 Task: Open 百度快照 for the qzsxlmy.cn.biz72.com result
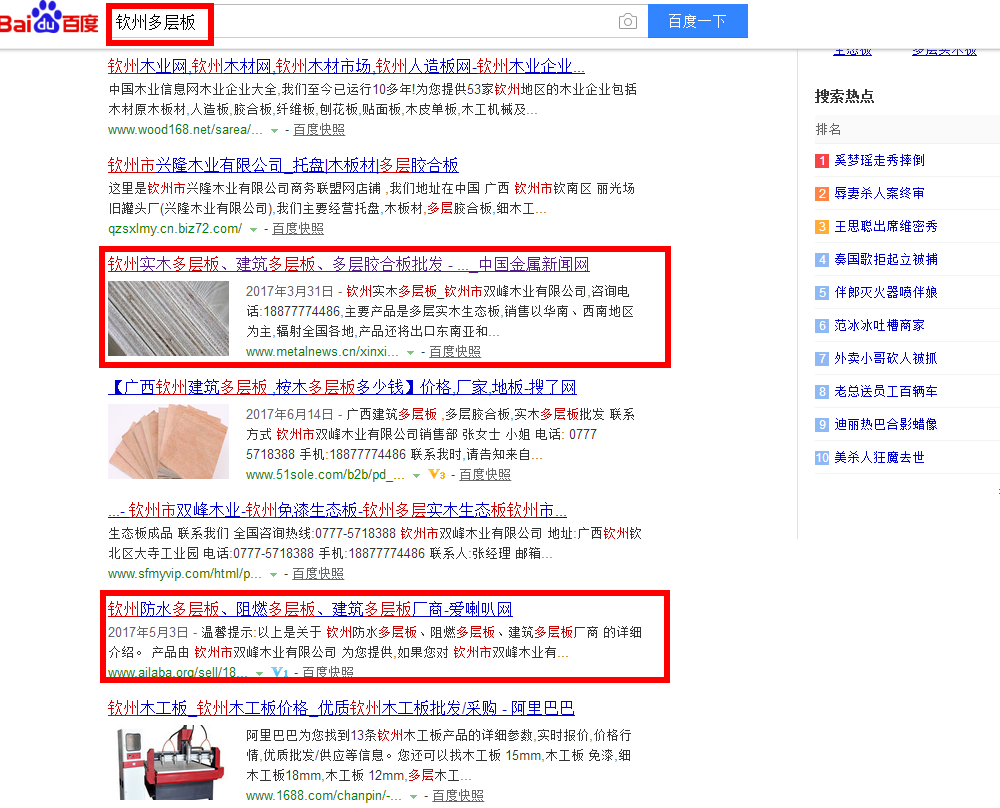tap(298, 228)
